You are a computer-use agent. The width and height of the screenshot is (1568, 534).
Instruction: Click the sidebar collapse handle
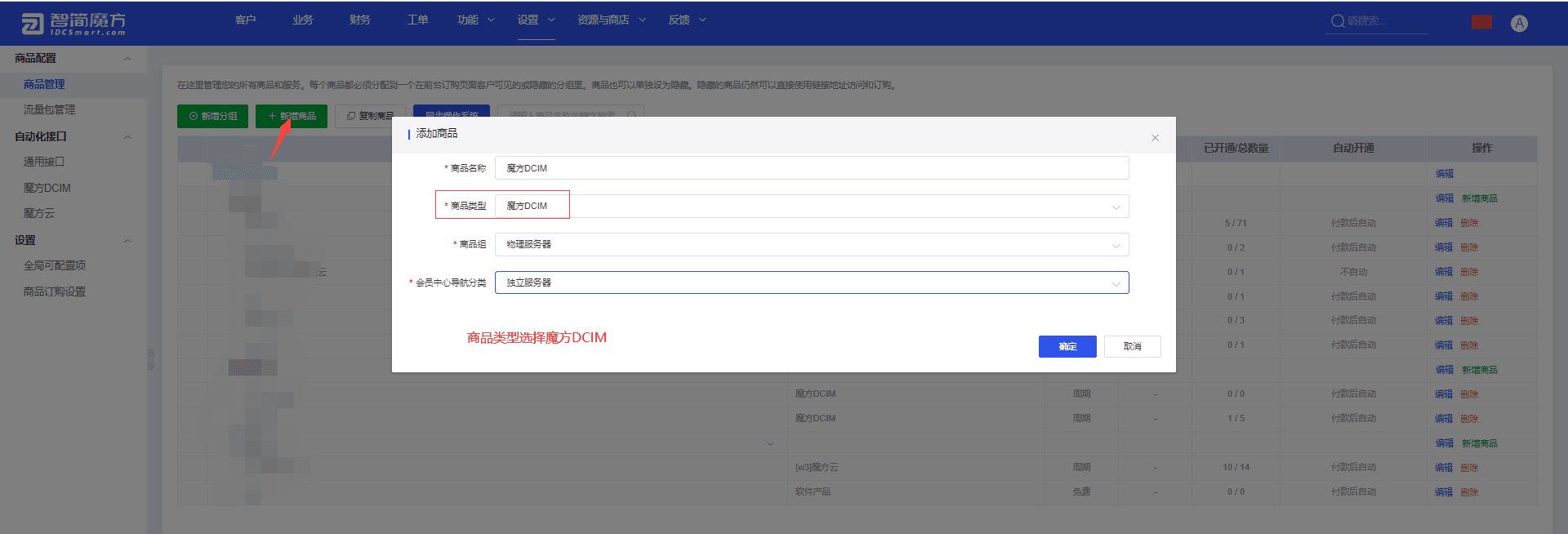150,359
